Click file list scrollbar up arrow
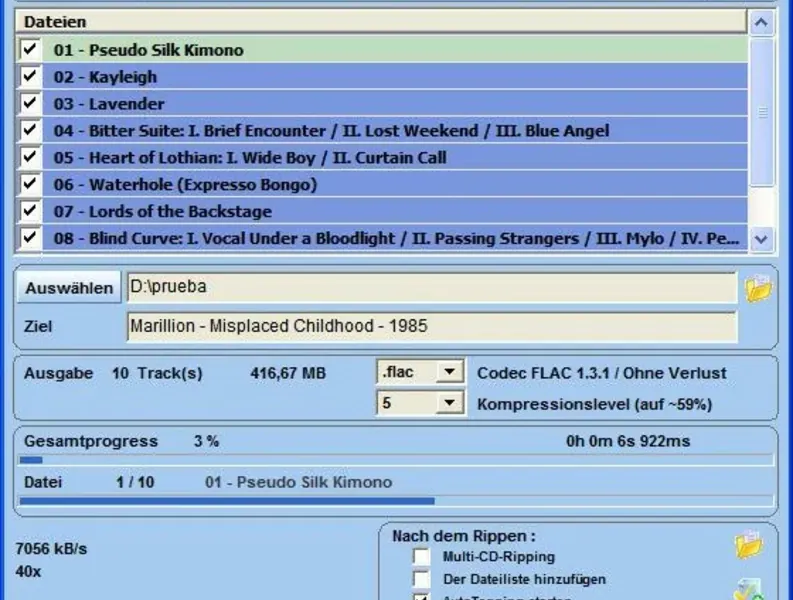 (761, 22)
